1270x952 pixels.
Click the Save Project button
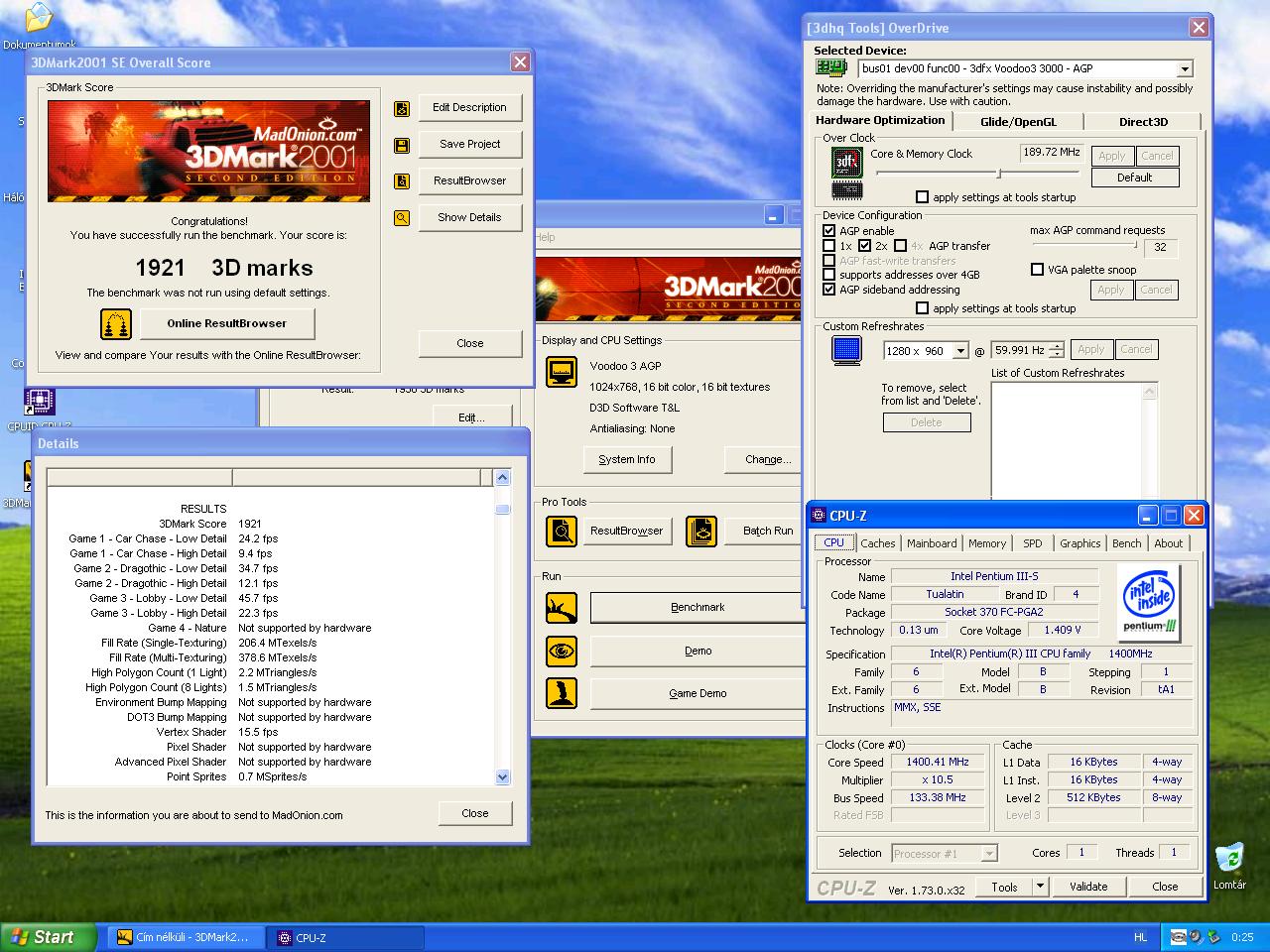tap(469, 145)
